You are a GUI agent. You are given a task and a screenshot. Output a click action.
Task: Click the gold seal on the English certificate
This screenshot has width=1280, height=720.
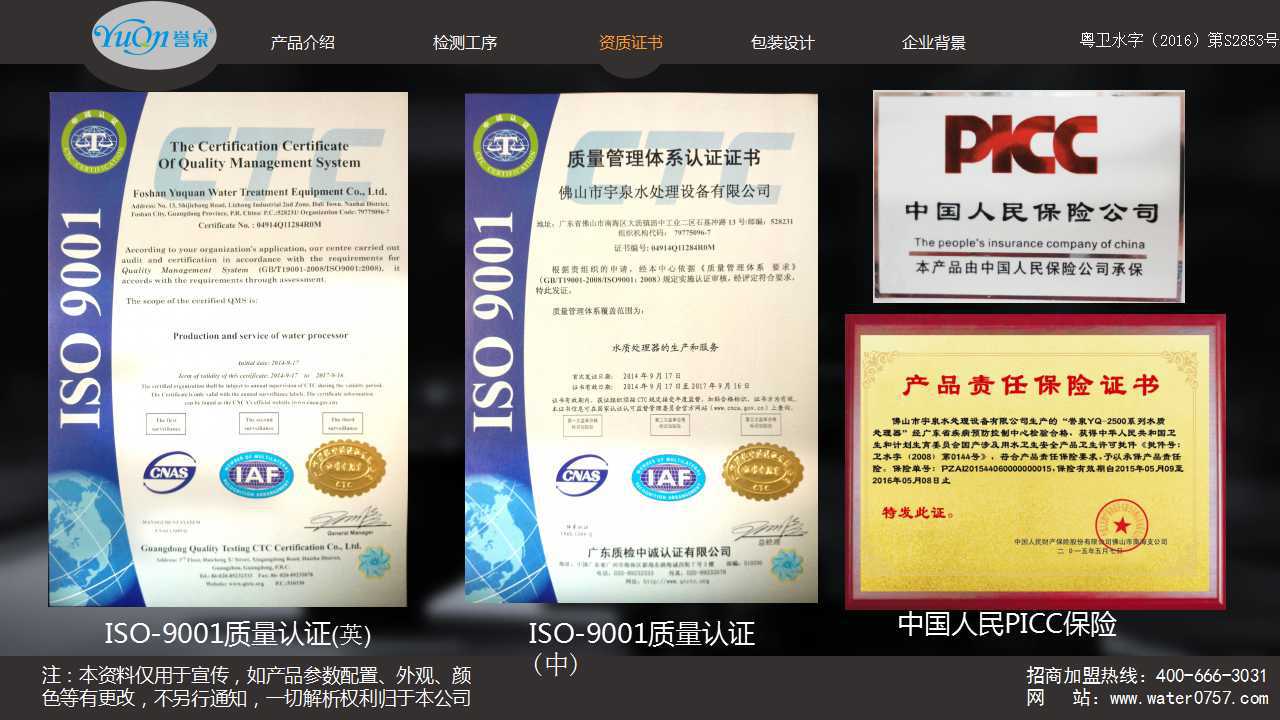346,468
